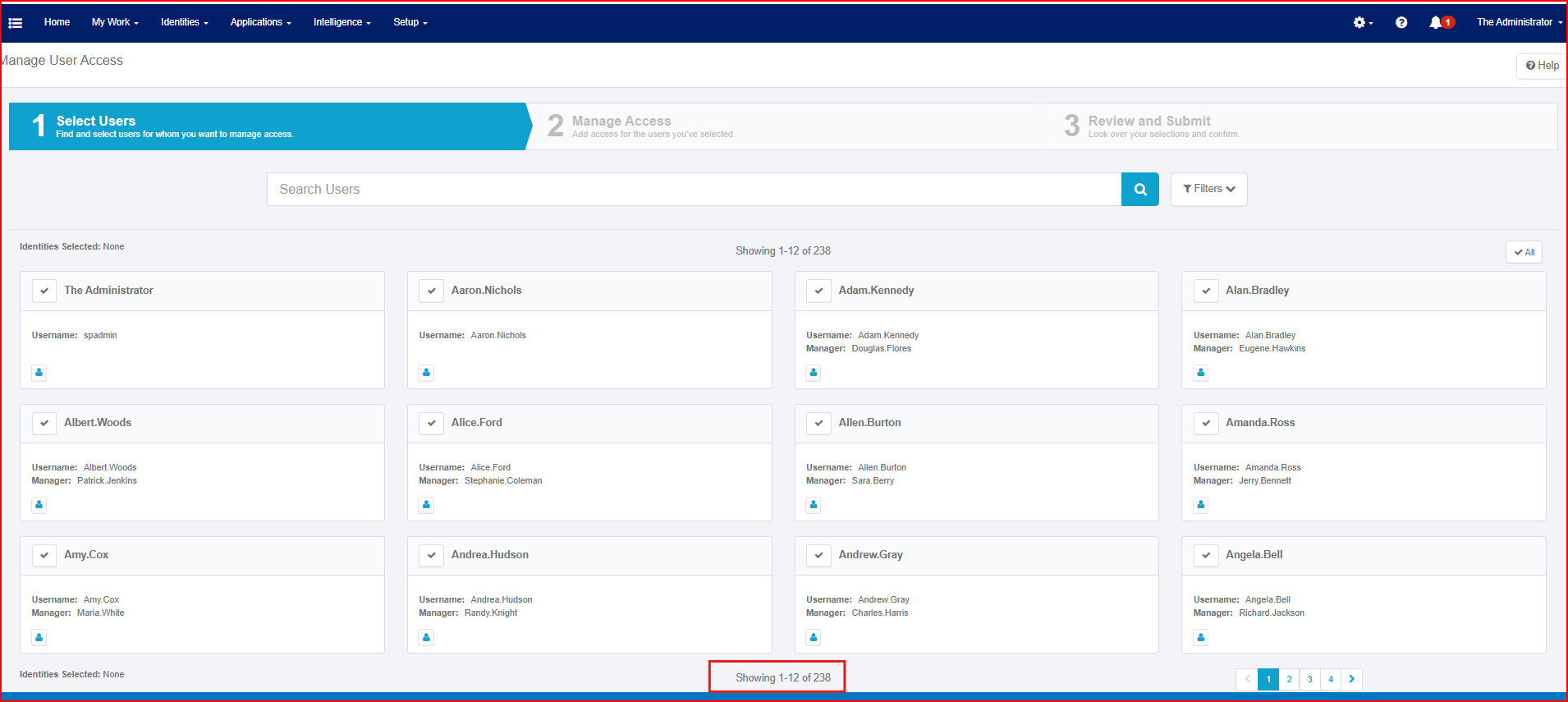The width and height of the screenshot is (1568, 702).
Task: Click the previous page arrow in pagination
Action: click(x=1247, y=679)
